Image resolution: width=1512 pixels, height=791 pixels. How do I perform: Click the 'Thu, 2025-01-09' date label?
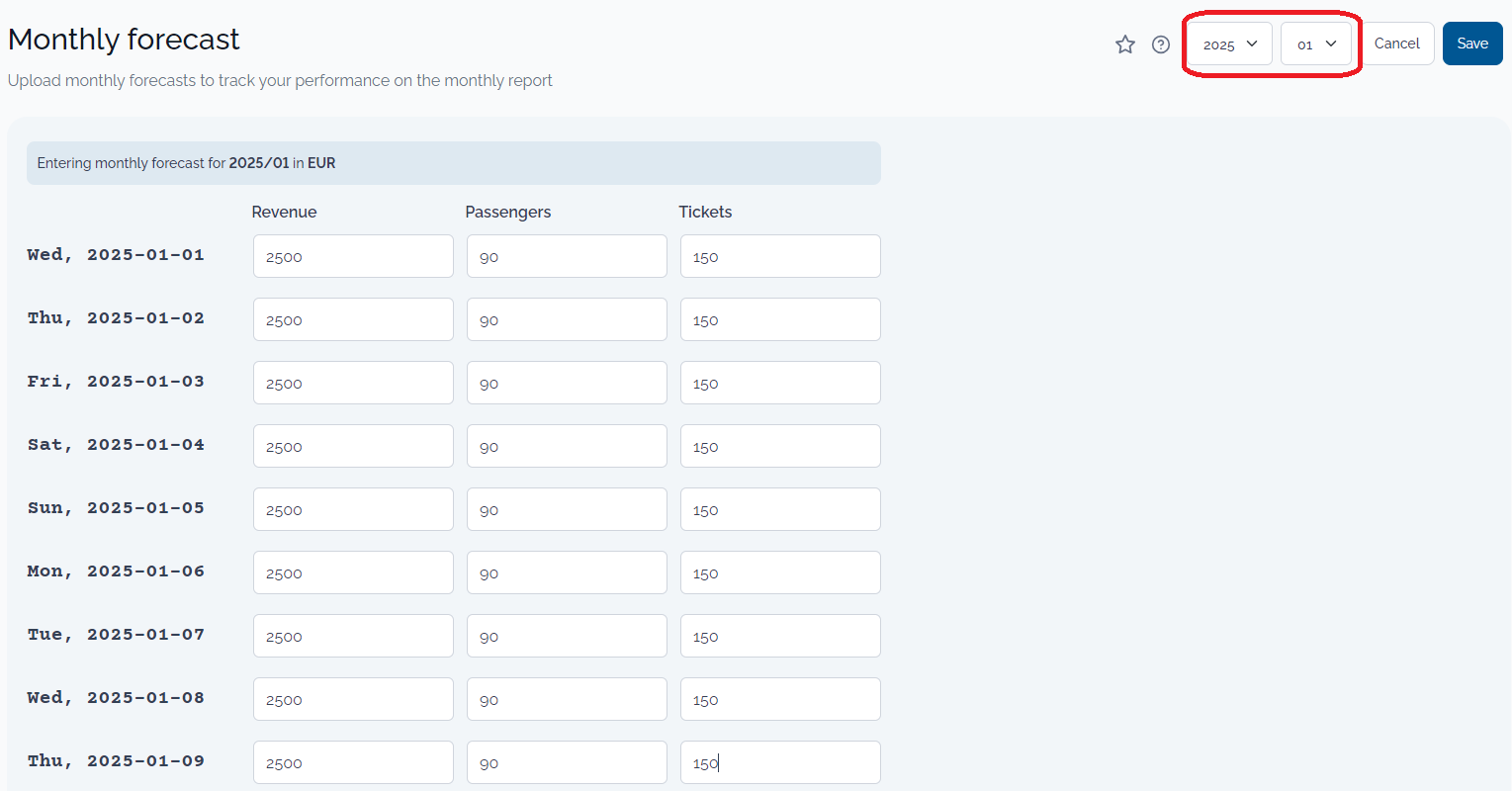click(116, 761)
